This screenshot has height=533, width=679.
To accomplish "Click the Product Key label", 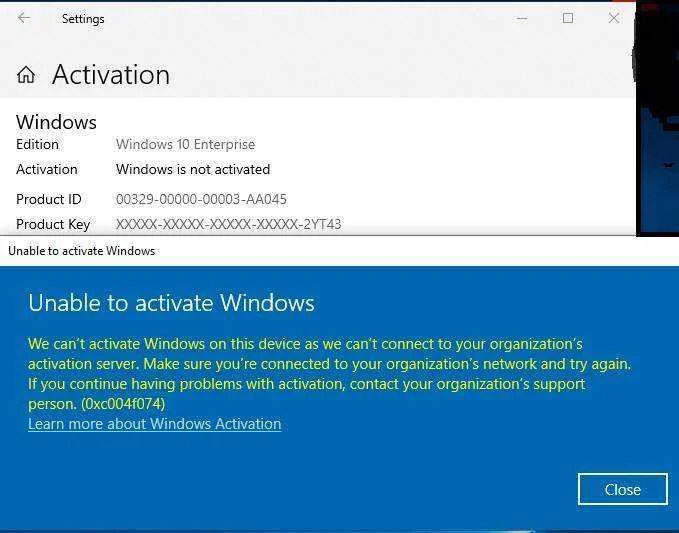I will click(53, 224).
